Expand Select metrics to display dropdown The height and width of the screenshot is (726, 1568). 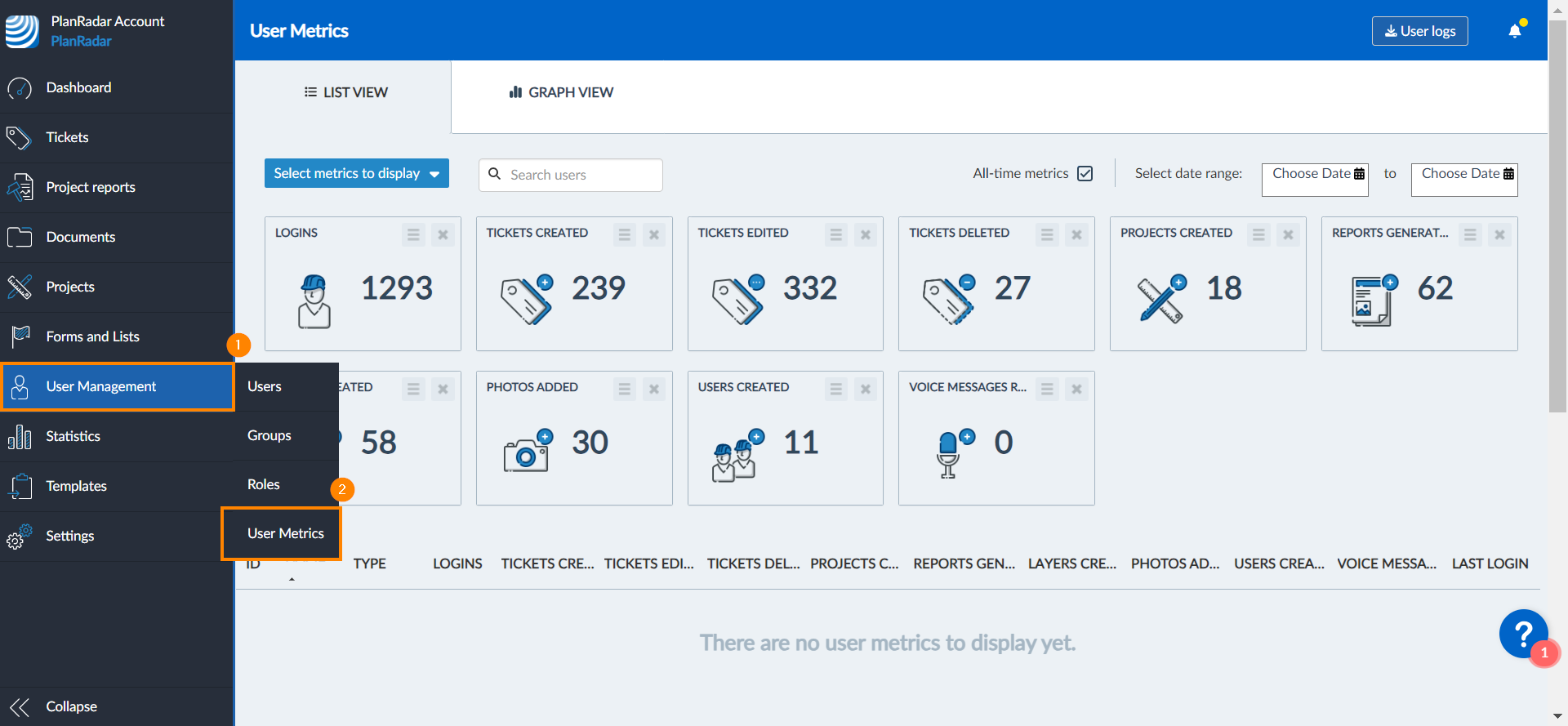coord(356,174)
